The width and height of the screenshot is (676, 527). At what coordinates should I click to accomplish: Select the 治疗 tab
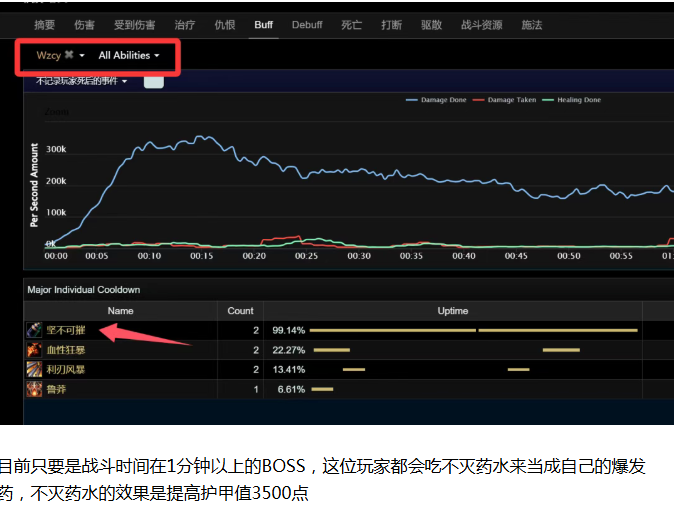pos(184,25)
